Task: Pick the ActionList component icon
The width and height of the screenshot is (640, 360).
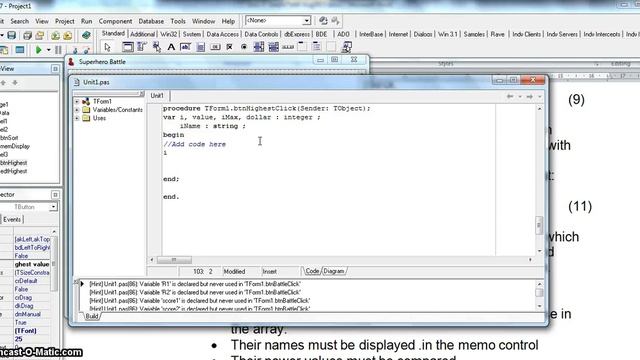Action: [x=347, y=47]
